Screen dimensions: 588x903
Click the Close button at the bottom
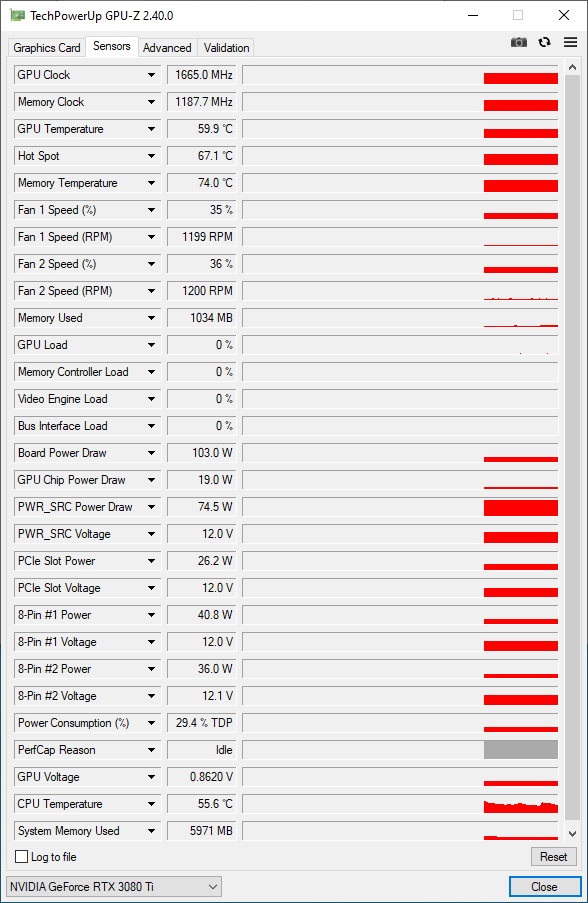point(544,887)
